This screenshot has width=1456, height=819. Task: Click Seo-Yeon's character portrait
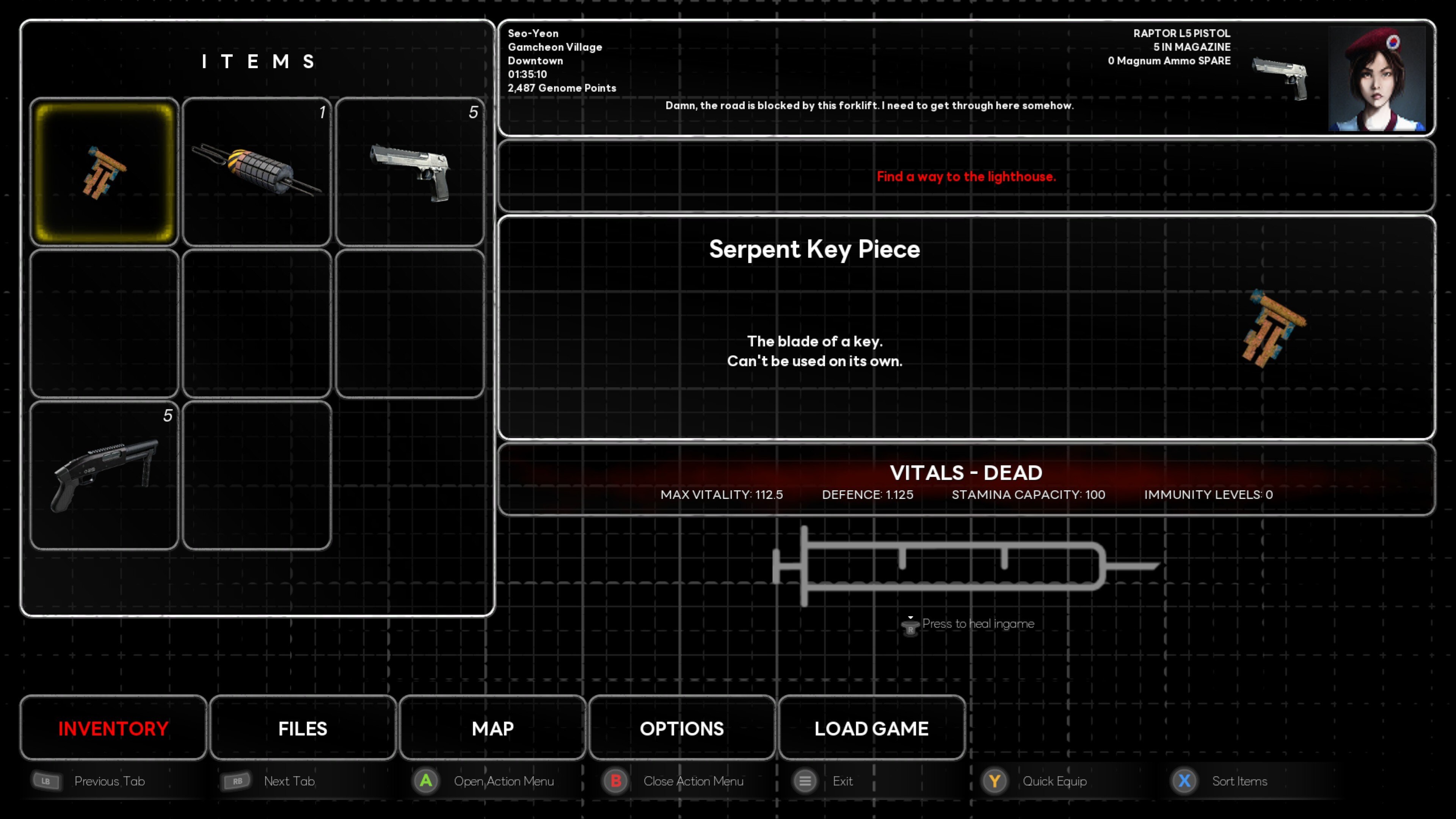click(1377, 79)
